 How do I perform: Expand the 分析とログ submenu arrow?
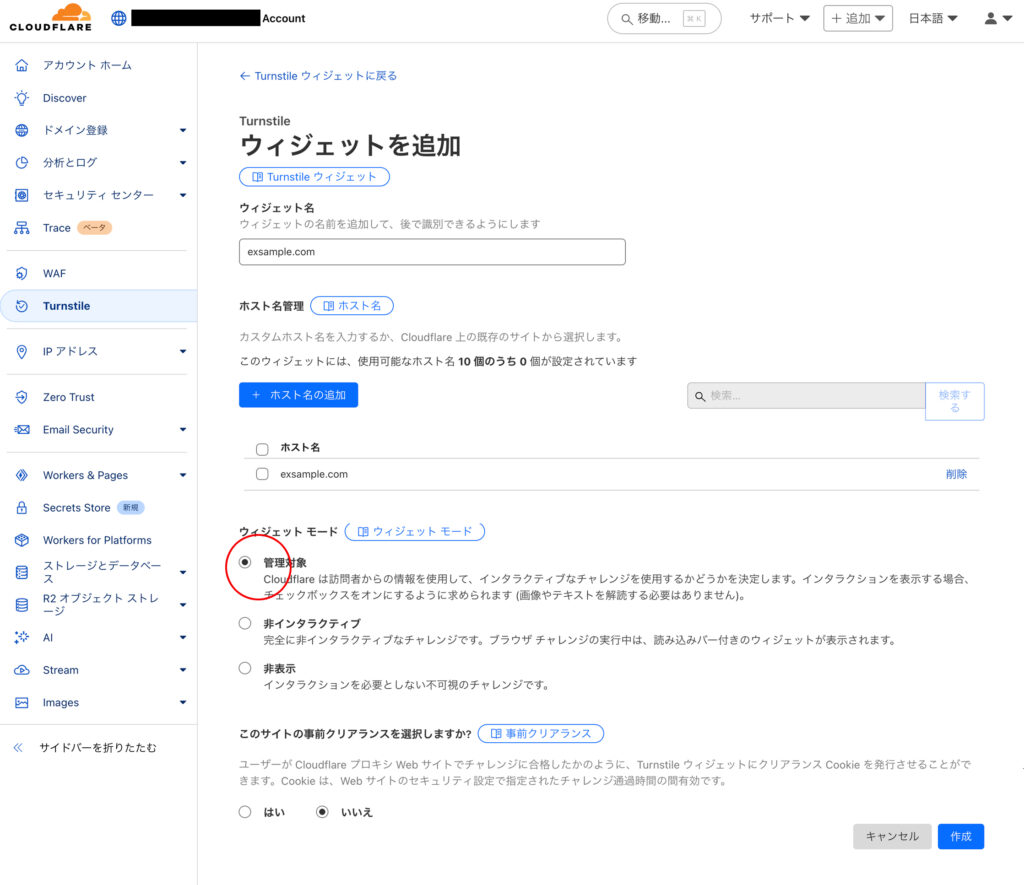(183, 163)
